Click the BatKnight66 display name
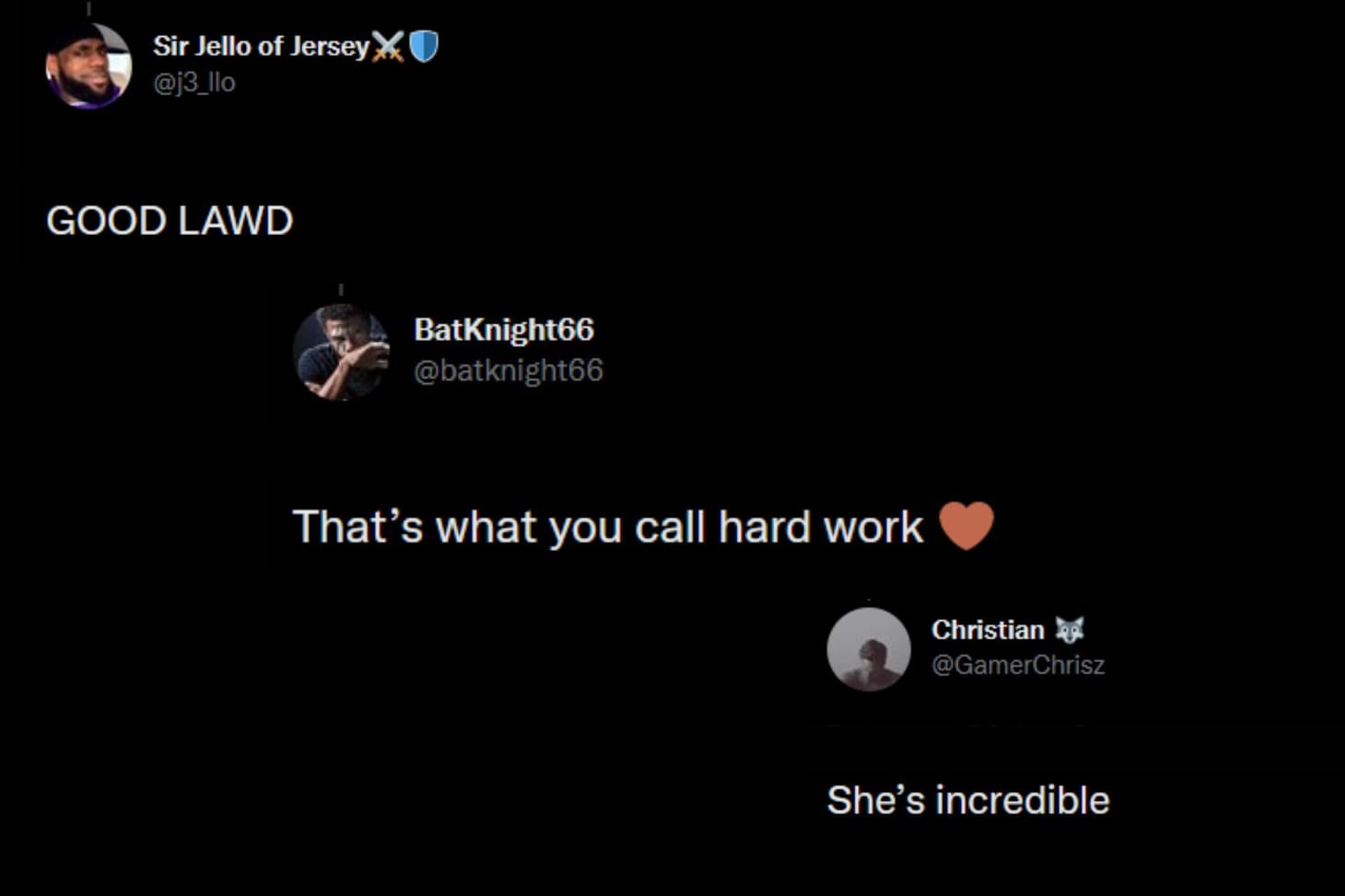Viewport: 1345px width, 896px height. point(504,330)
